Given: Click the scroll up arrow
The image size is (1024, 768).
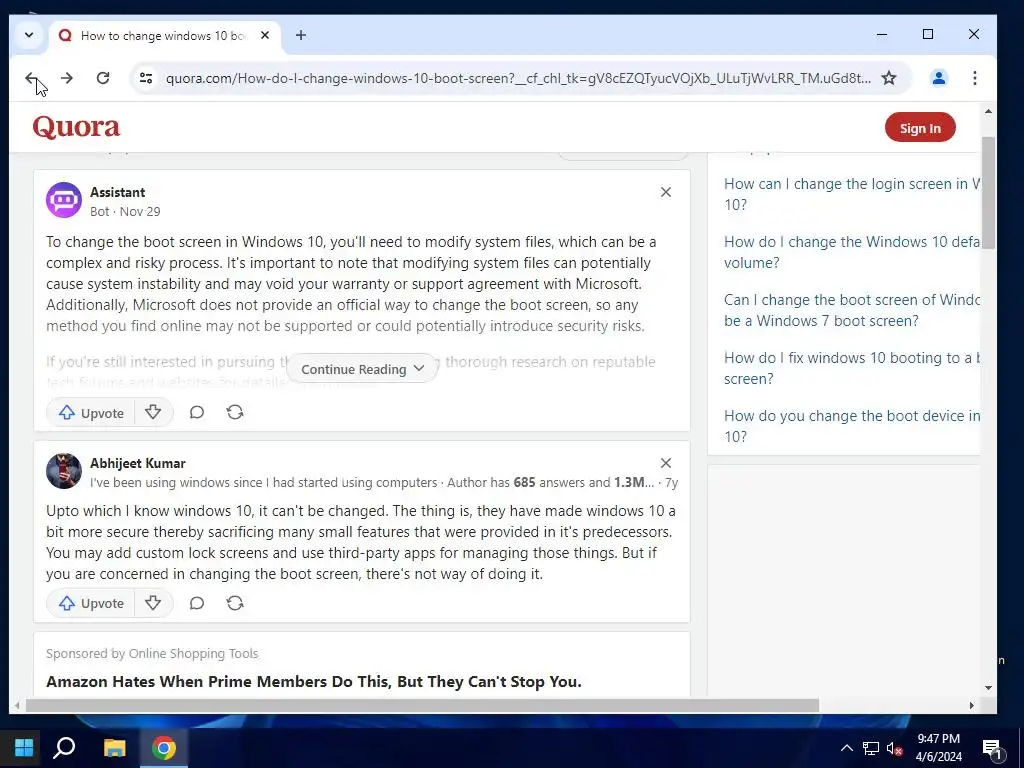Looking at the screenshot, I should coord(988,112).
